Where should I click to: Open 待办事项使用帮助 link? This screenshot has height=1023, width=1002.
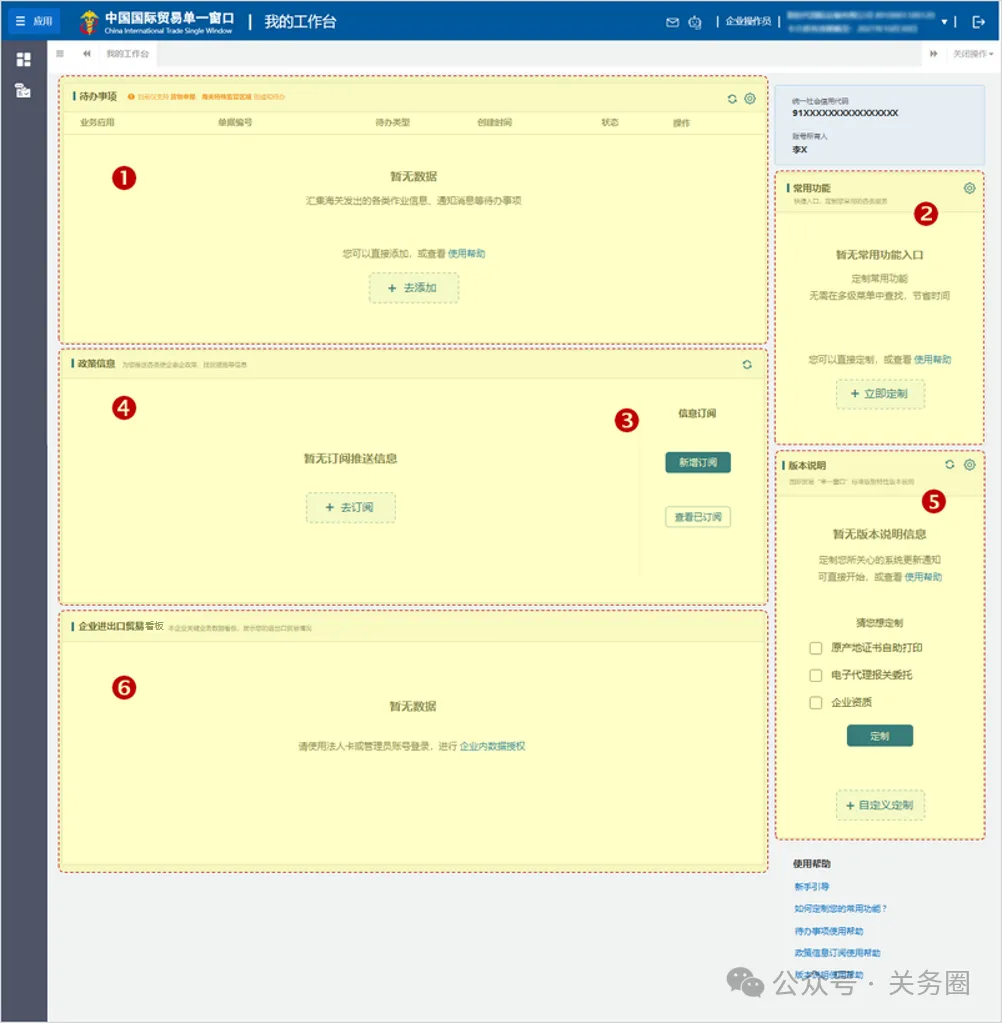tap(828, 931)
